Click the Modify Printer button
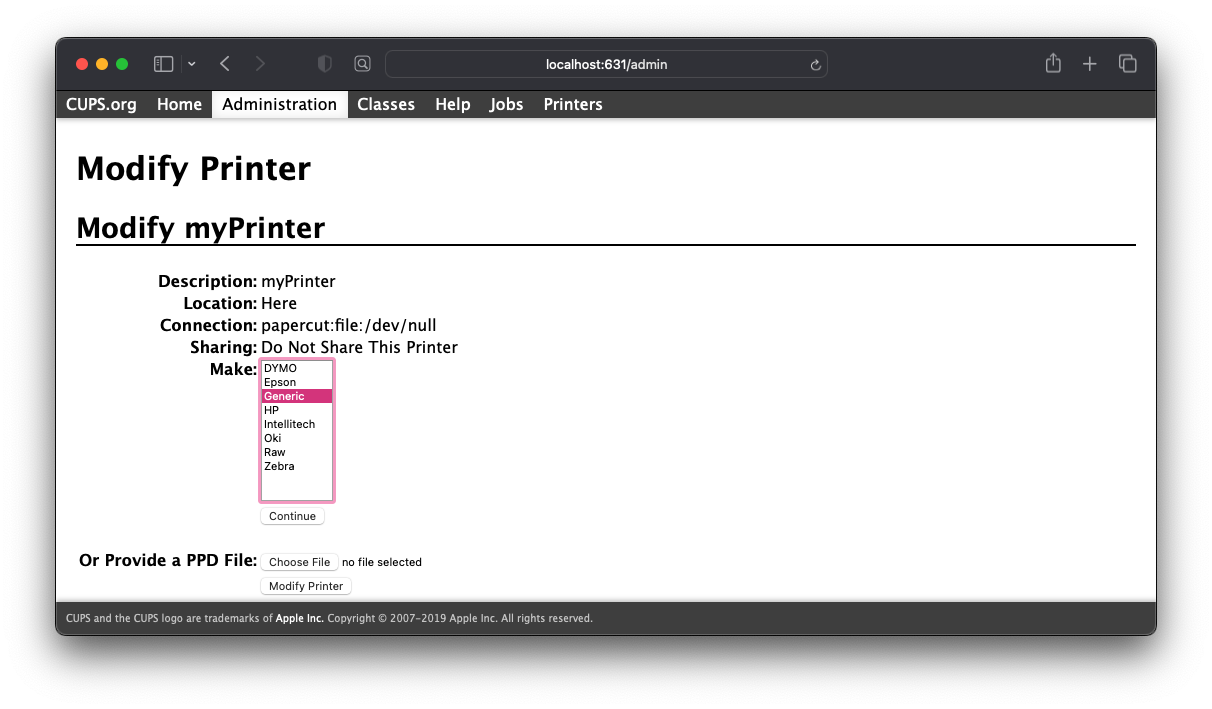Screen dimensions: 1212x709 point(306,586)
